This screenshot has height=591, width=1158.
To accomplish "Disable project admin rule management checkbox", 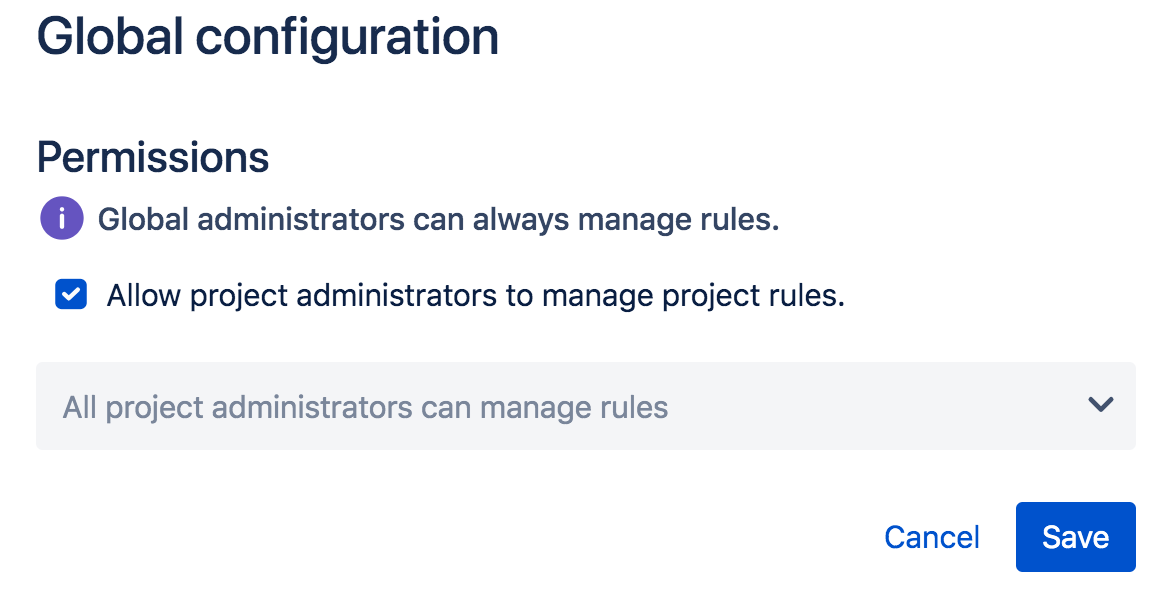I will click(x=71, y=295).
